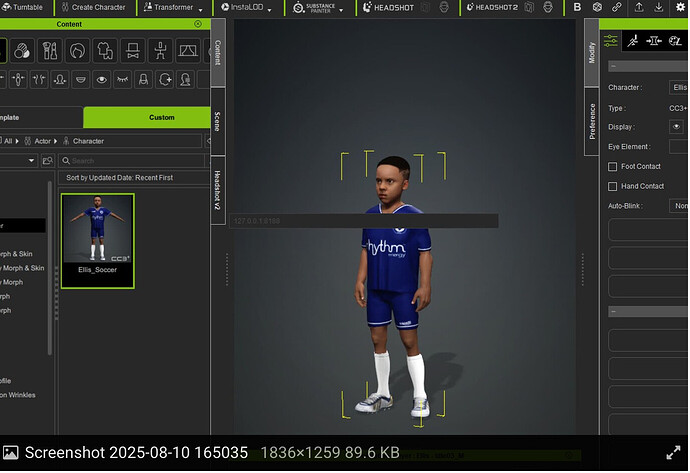Select the Accessory hat-and-bowtie icon
The image size is (690, 473).
pyautogui.click(x=133, y=51)
